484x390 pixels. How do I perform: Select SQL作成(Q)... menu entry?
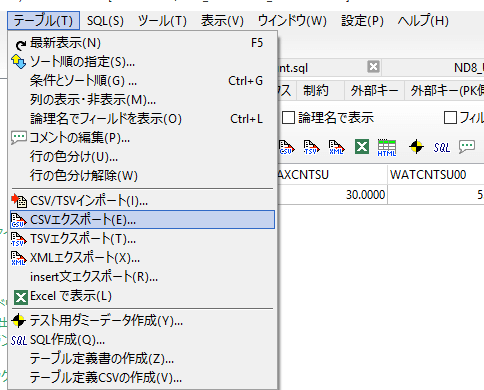tap(143, 340)
